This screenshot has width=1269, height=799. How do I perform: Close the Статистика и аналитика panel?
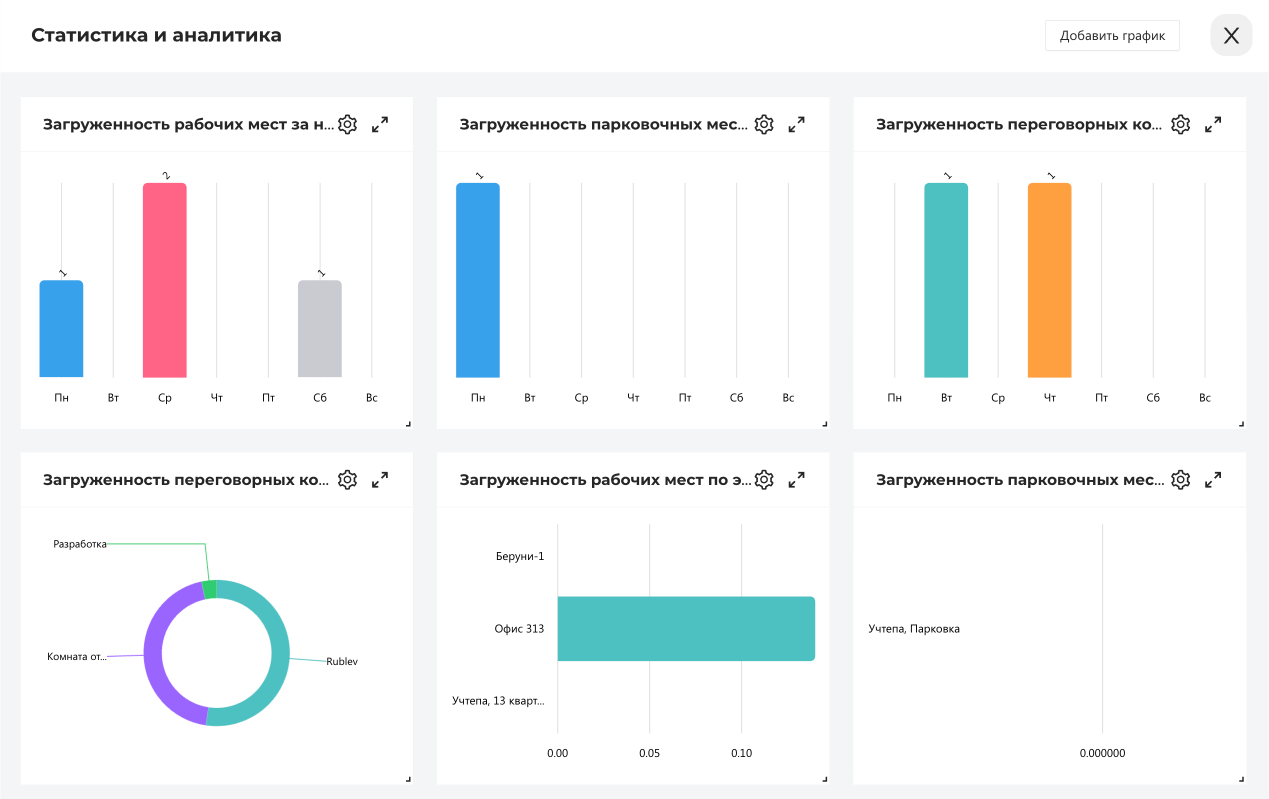pos(1231,36)
